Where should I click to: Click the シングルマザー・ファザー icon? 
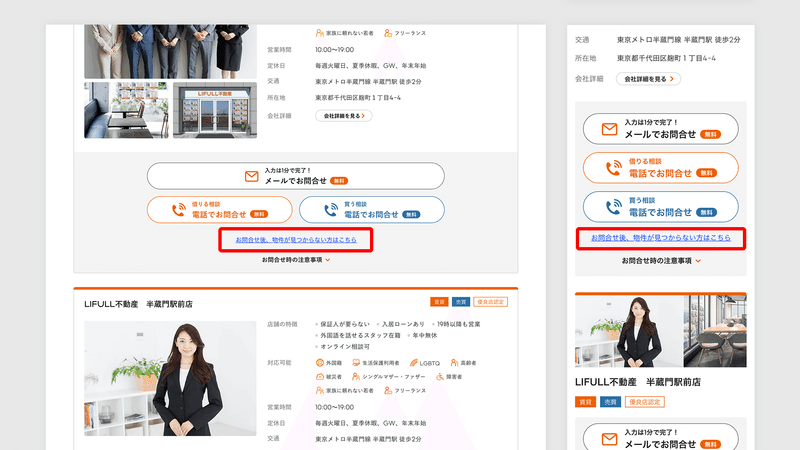pyautogui.click(x=356, y=377)
